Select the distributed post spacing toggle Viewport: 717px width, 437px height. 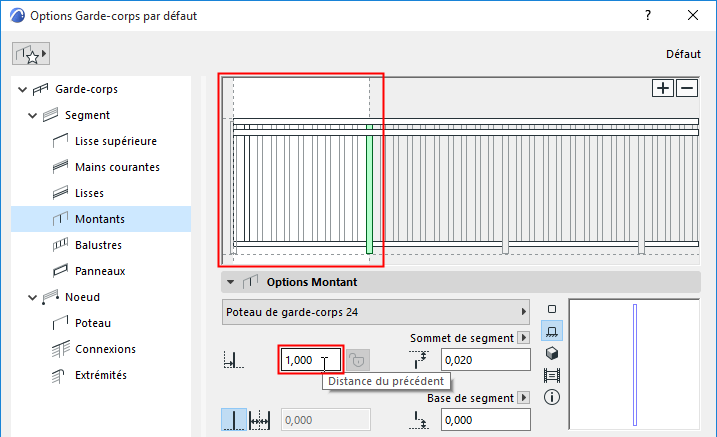(260, 420)
